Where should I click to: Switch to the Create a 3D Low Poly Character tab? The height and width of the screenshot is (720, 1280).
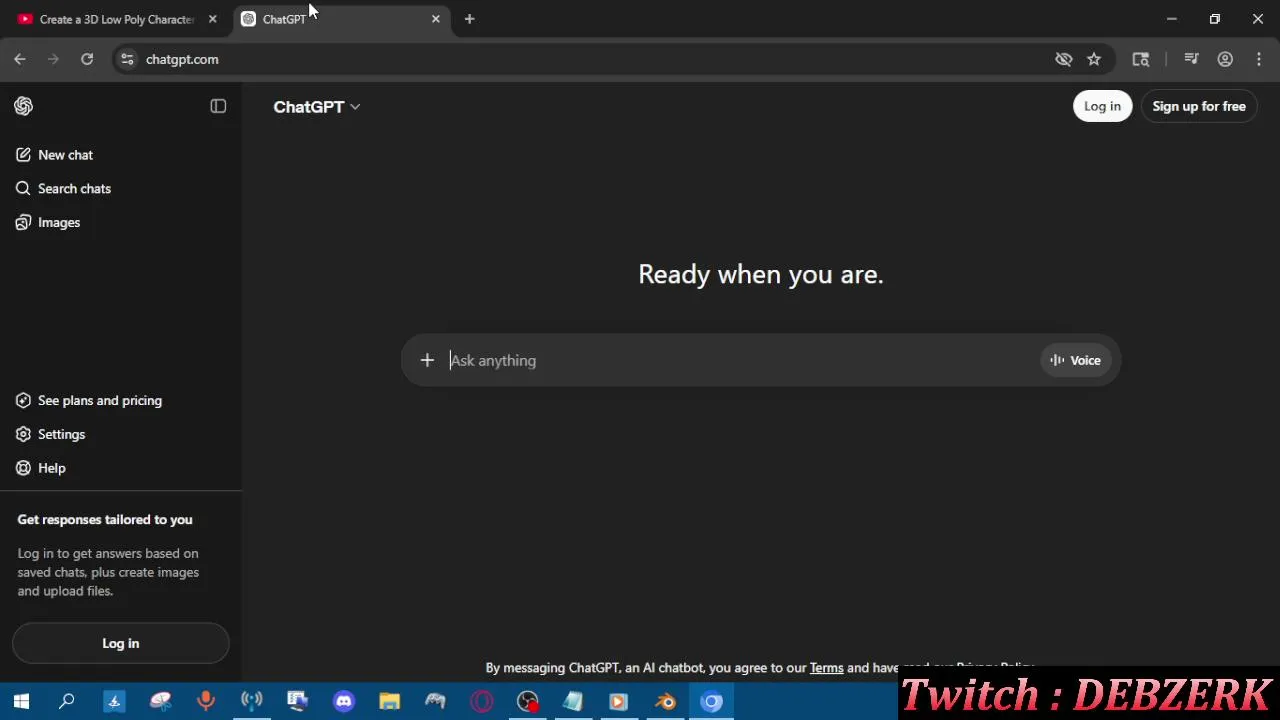coord(115,19)
